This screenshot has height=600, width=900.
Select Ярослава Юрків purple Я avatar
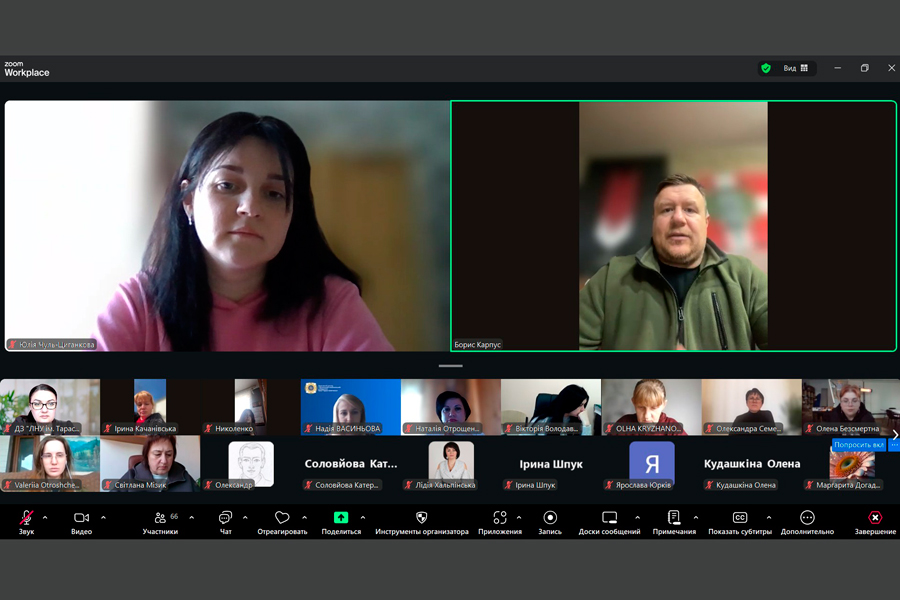(x=651, y=463)
